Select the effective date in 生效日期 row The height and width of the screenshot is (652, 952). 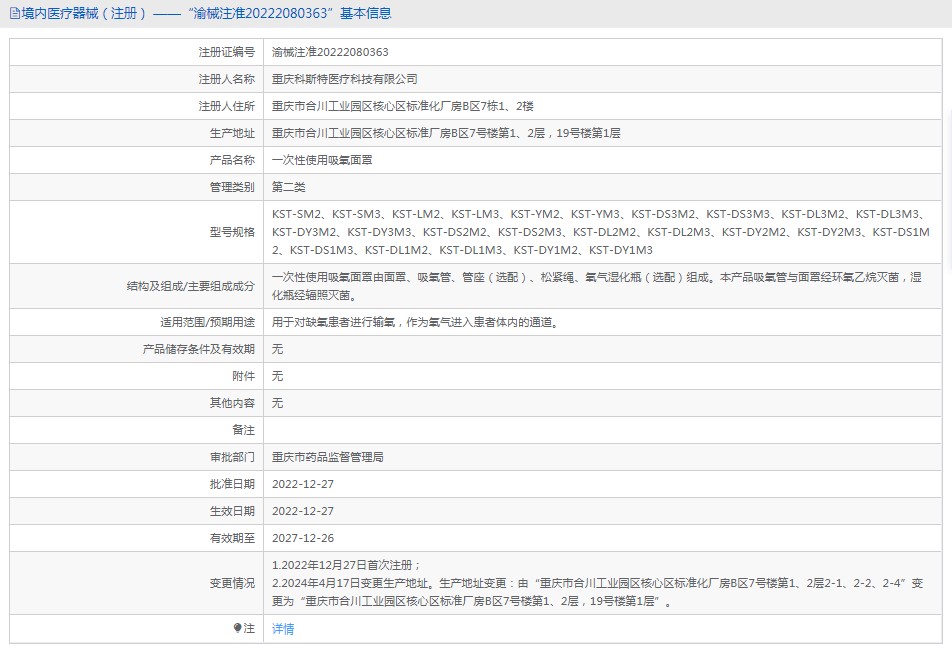303,511
